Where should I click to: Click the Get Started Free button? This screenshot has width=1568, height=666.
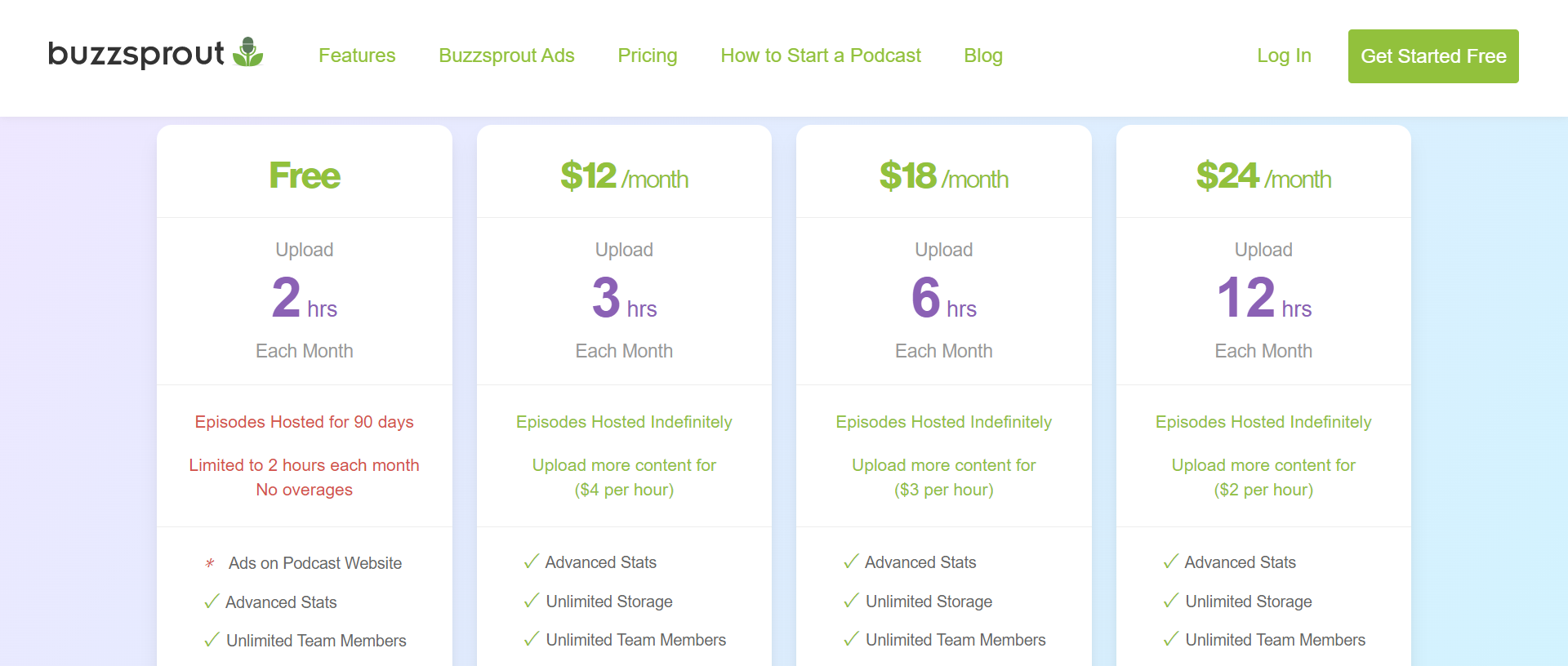coord(1433,55)
